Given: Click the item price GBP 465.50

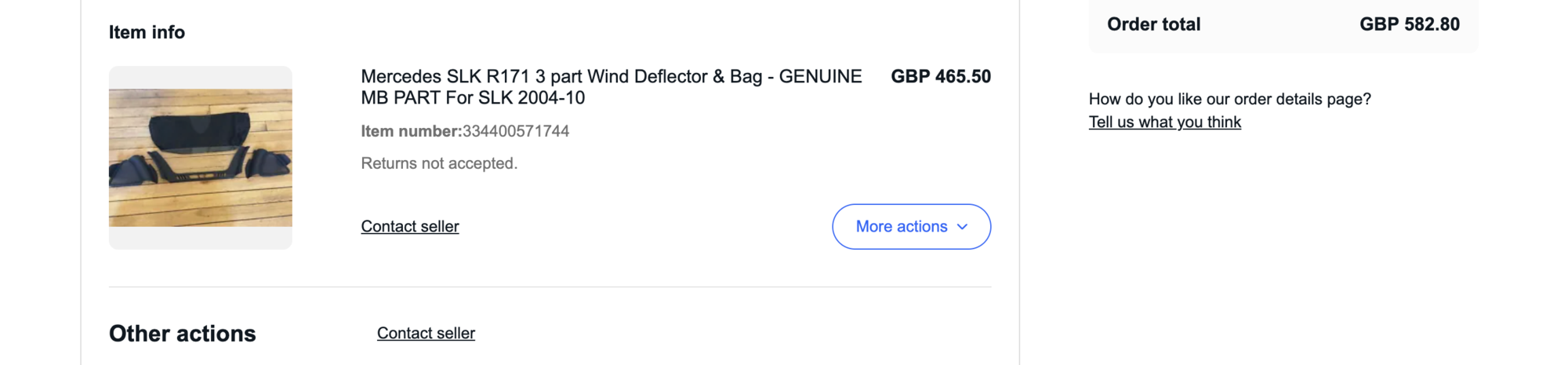Looking at the screenshot, I should pos(940,77).
